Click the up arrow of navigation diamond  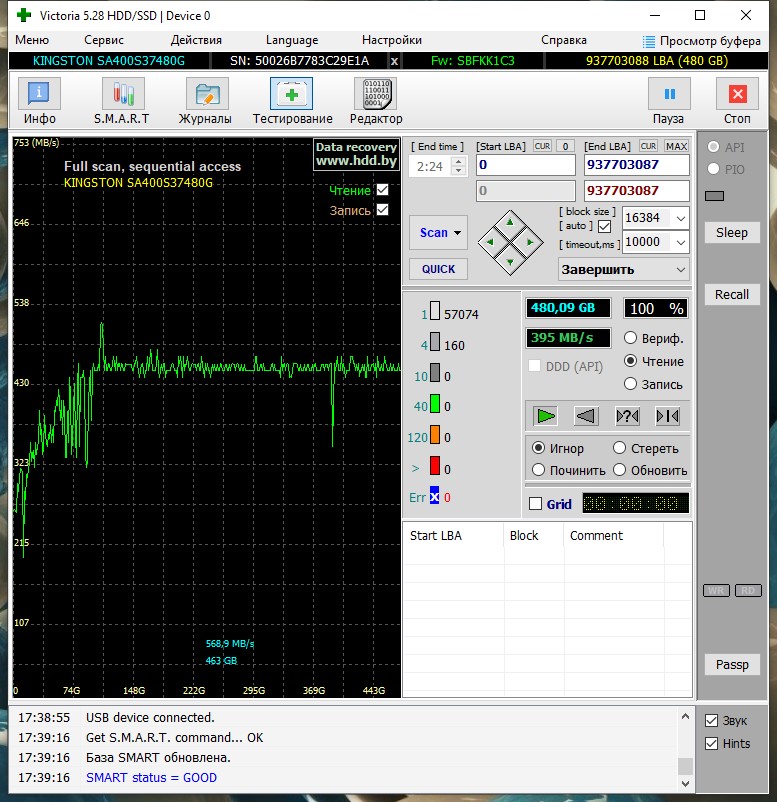tap(510, 222)
